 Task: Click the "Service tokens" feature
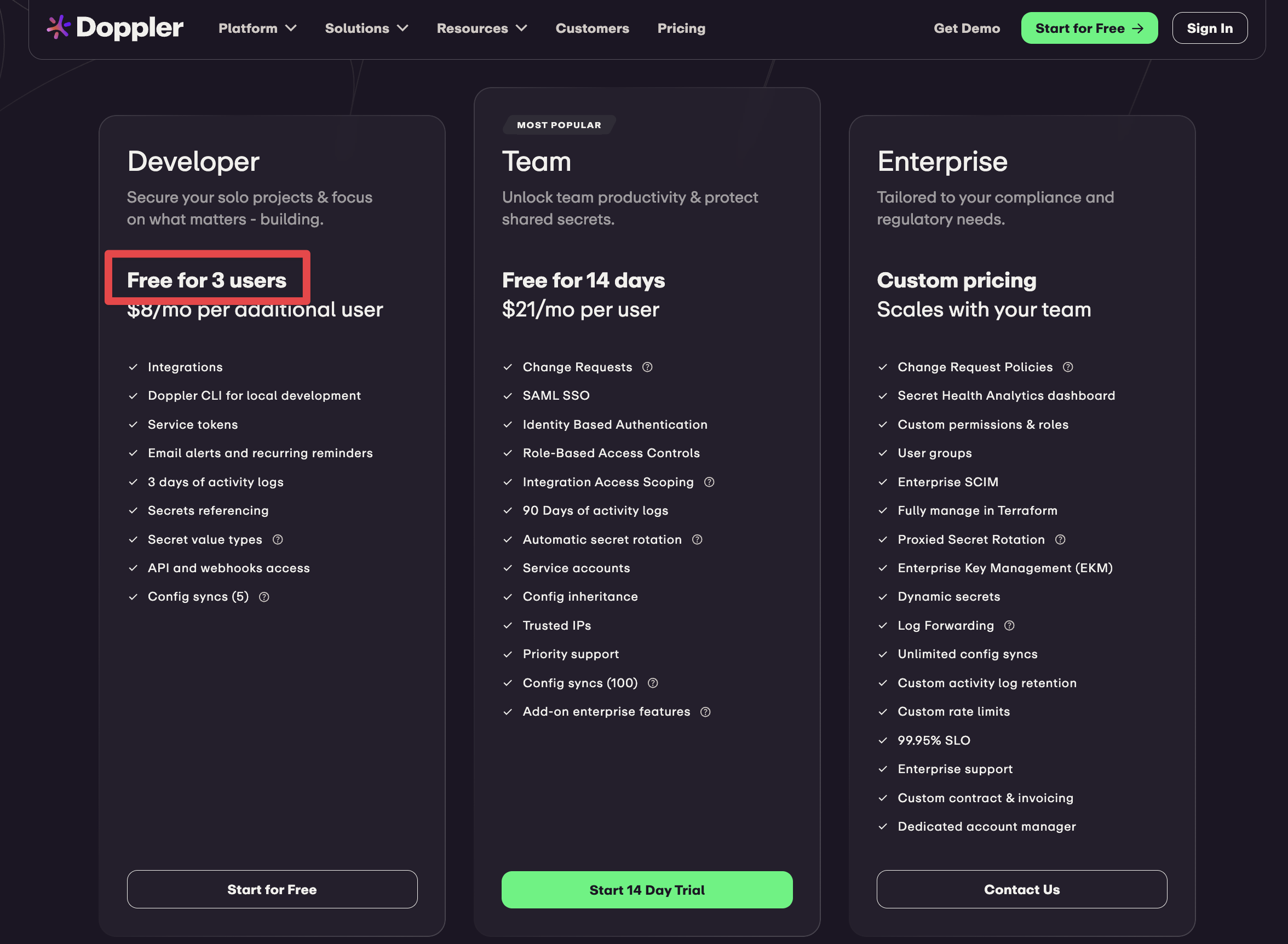tap(193, 424)
